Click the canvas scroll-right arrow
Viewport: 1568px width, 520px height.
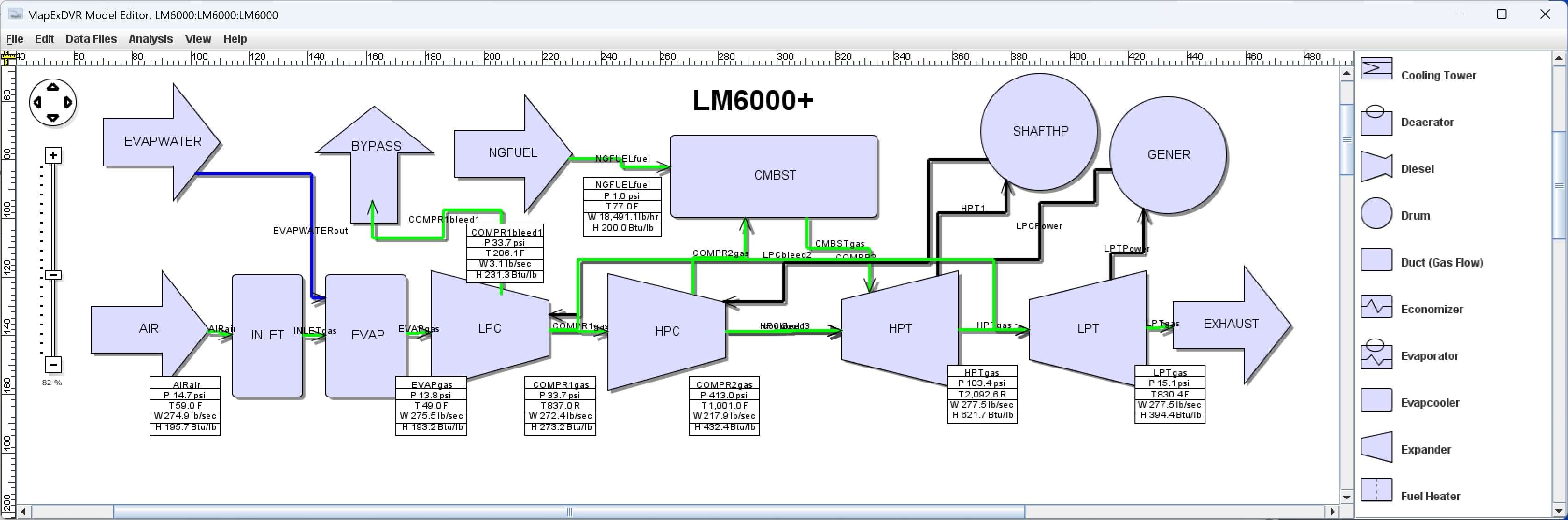tap(1333, 512)
